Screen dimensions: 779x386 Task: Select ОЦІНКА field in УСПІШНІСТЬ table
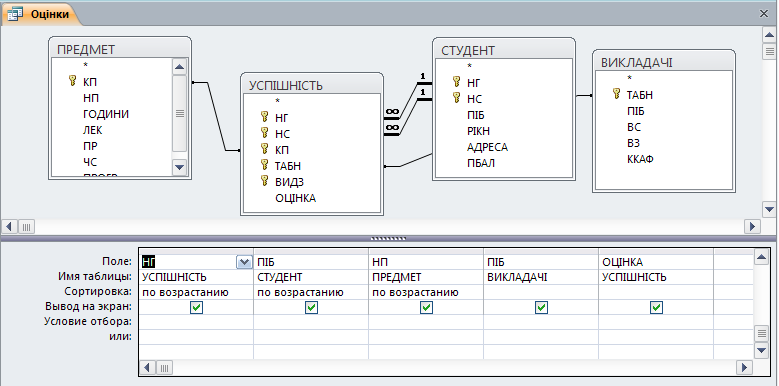coord(296,198)
